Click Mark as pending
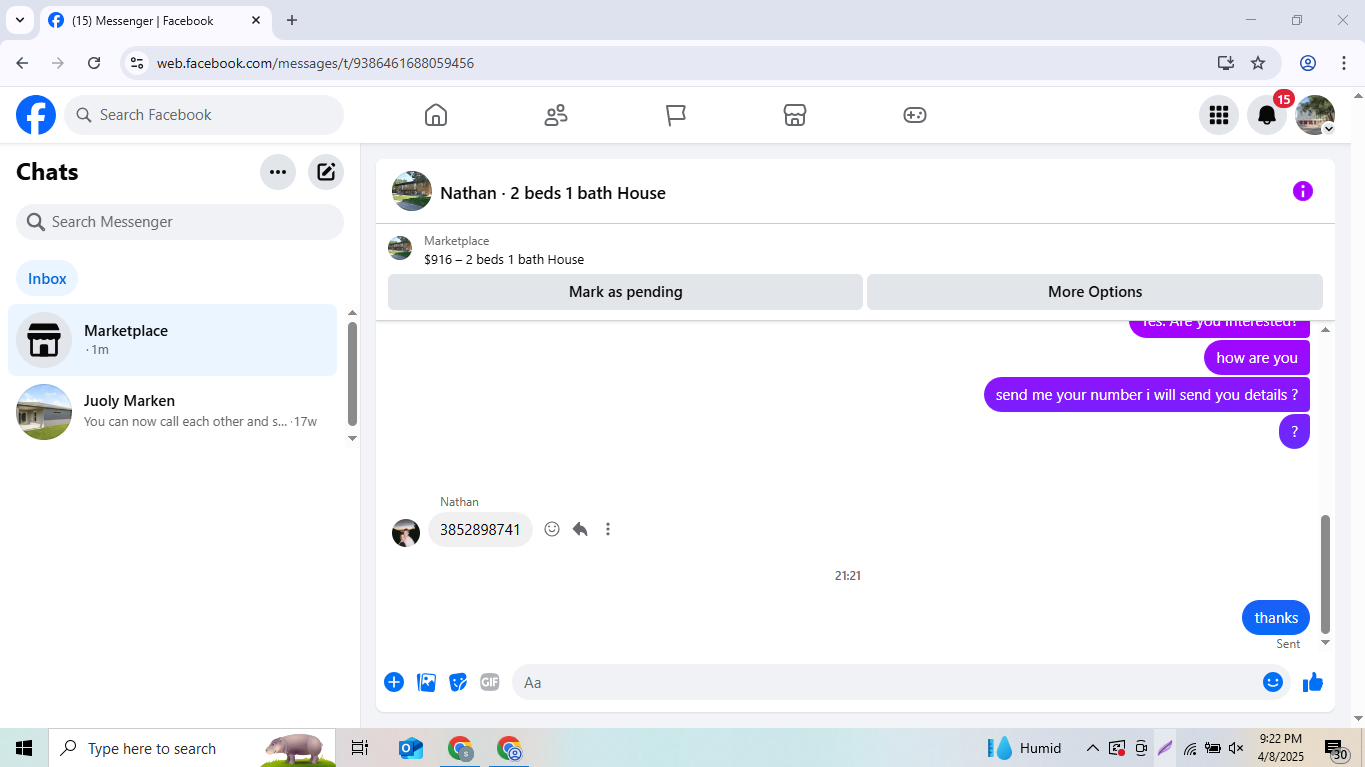The height and width of the screenshot is (767, 1365). tap(625, 292)
